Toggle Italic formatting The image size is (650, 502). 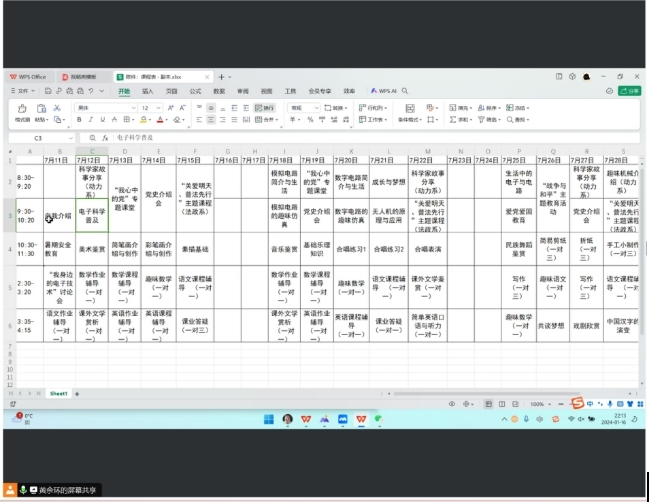click(90, 119)
